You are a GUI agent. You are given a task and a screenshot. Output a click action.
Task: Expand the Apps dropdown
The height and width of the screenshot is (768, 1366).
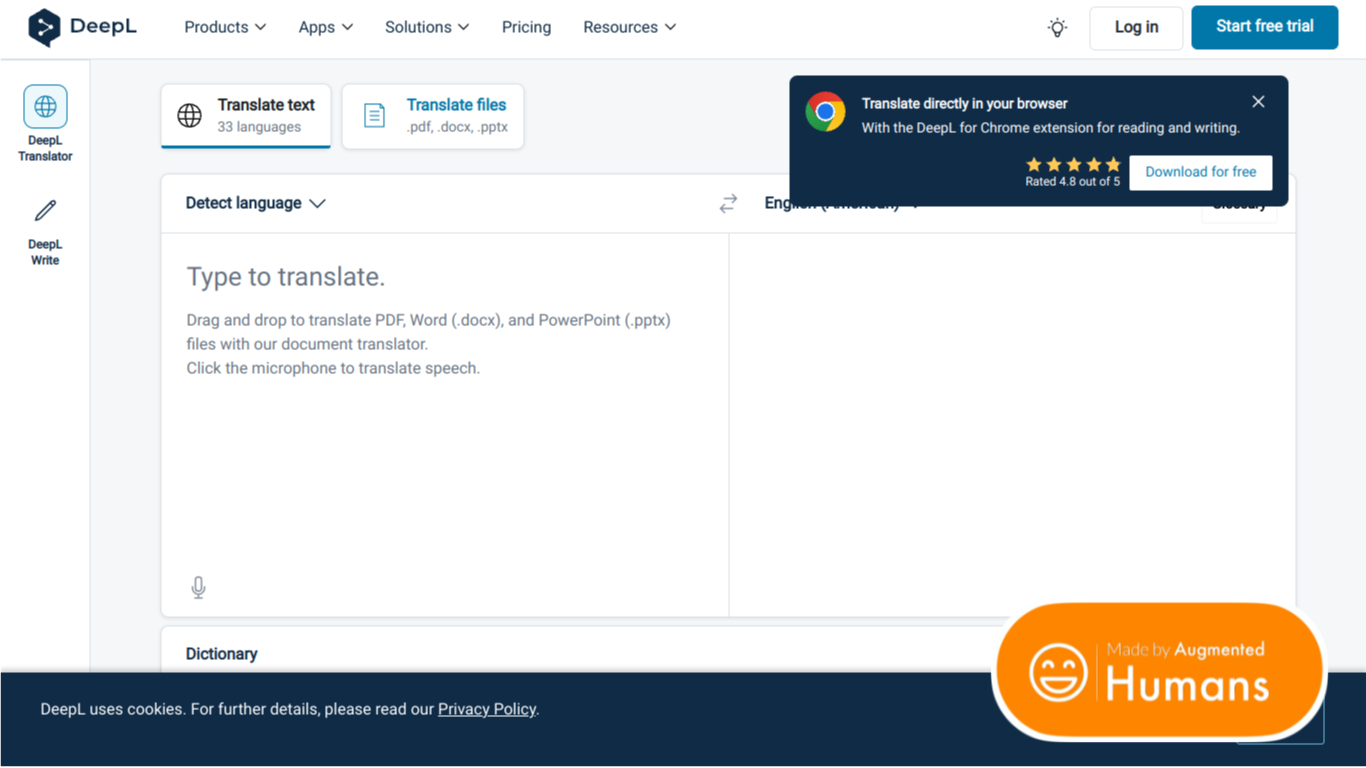click(x=326, y=27)
